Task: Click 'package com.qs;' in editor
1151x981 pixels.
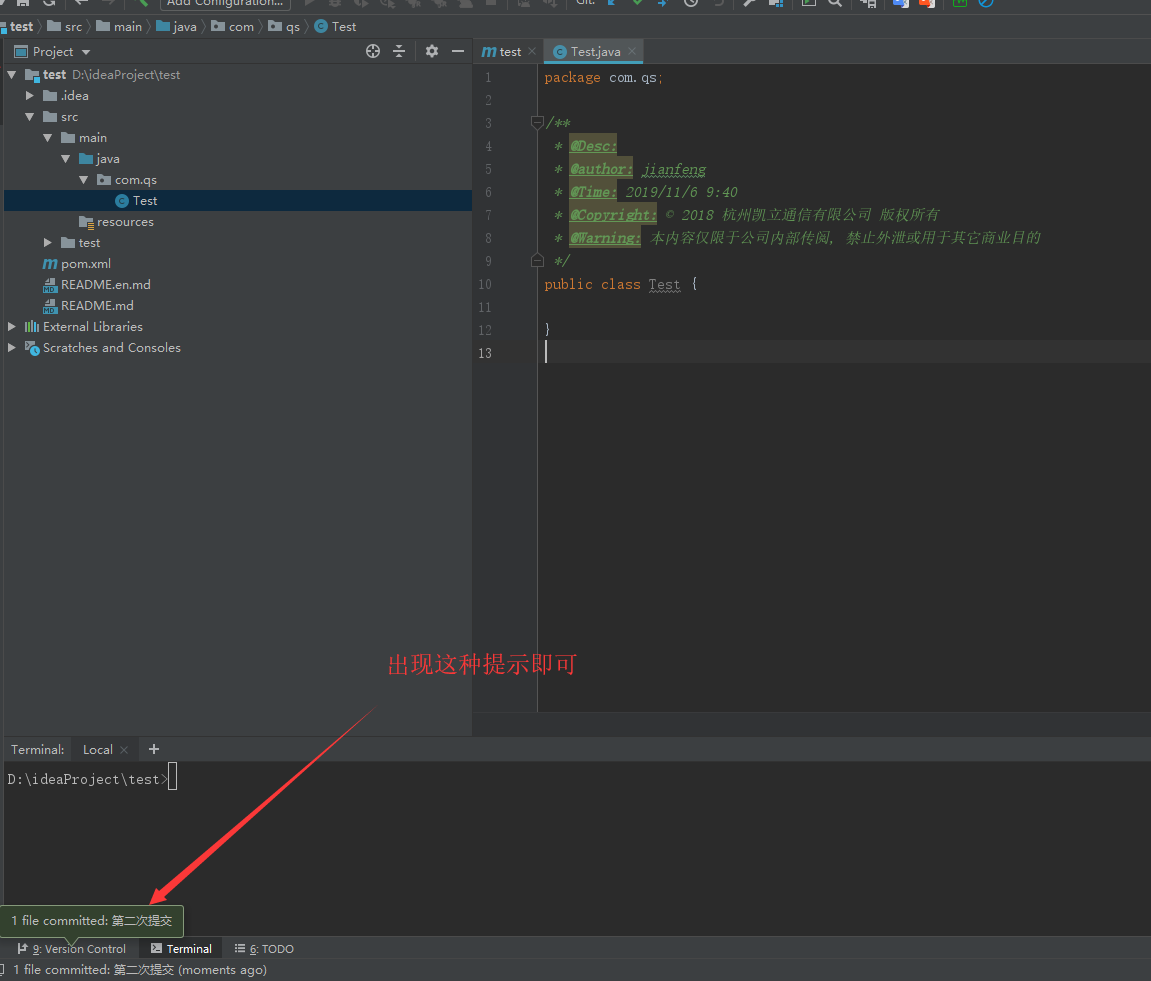Action: 603,77
